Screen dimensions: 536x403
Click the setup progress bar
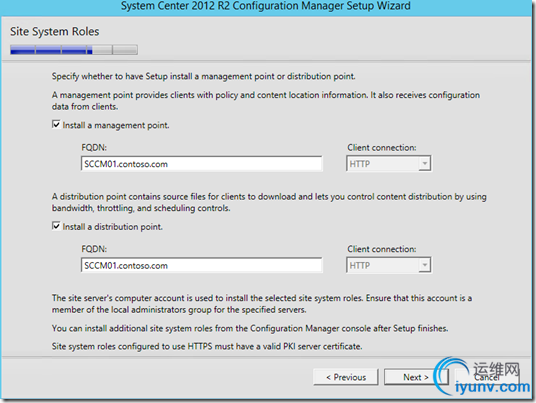point(74,50)
